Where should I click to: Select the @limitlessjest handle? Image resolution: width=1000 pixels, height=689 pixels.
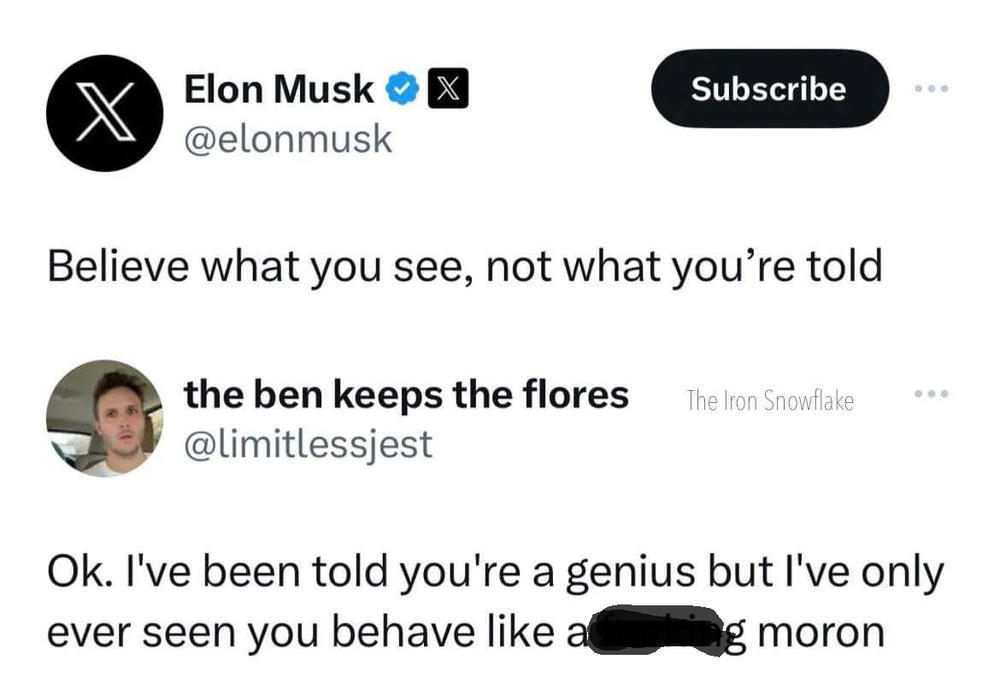tap(308, 445)
